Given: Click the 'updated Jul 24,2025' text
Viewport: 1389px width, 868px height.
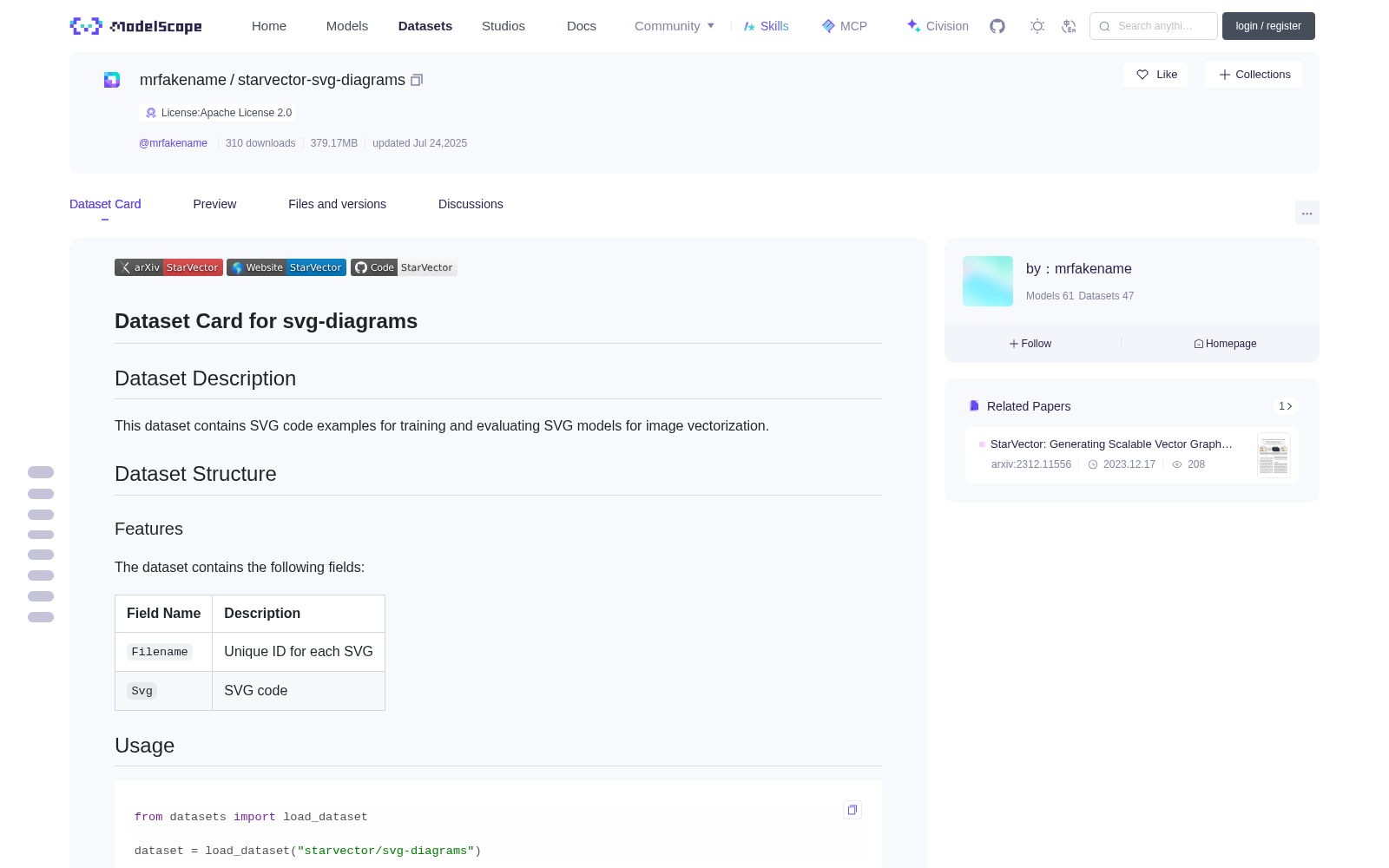Looking at the screenshot, I should (x=419, y=143).
